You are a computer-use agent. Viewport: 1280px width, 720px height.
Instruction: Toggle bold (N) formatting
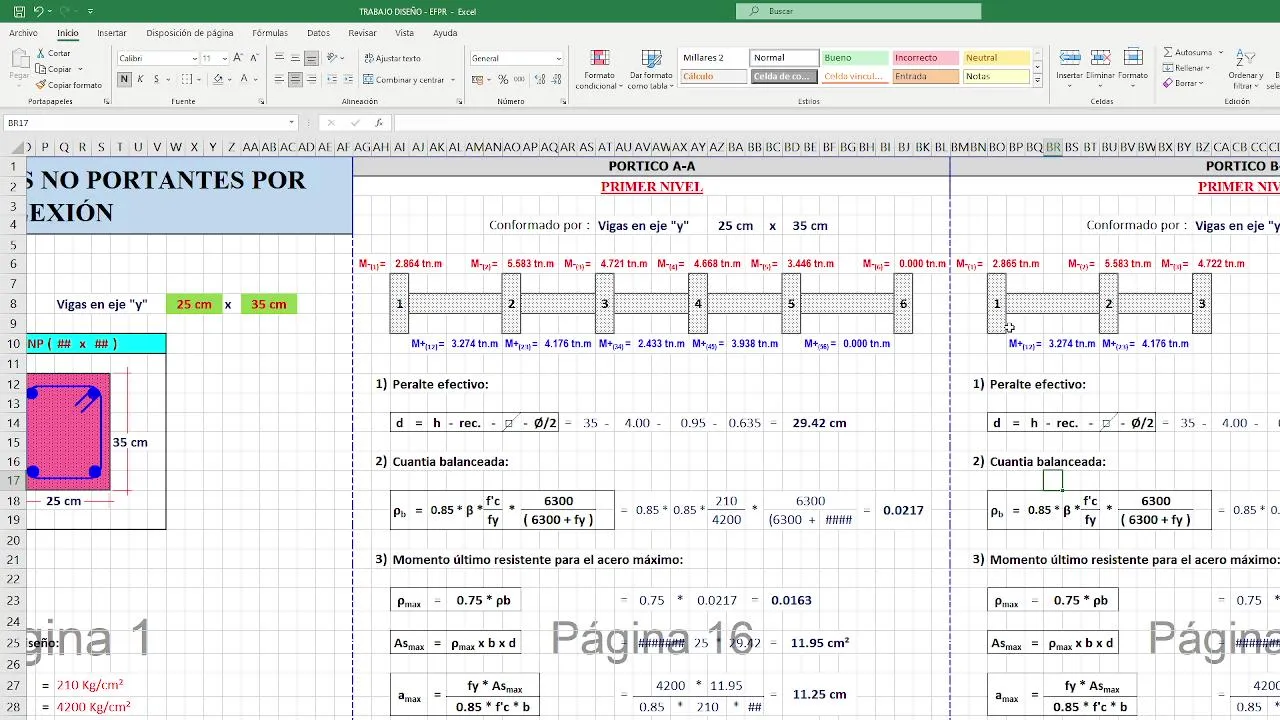[124, 79]
